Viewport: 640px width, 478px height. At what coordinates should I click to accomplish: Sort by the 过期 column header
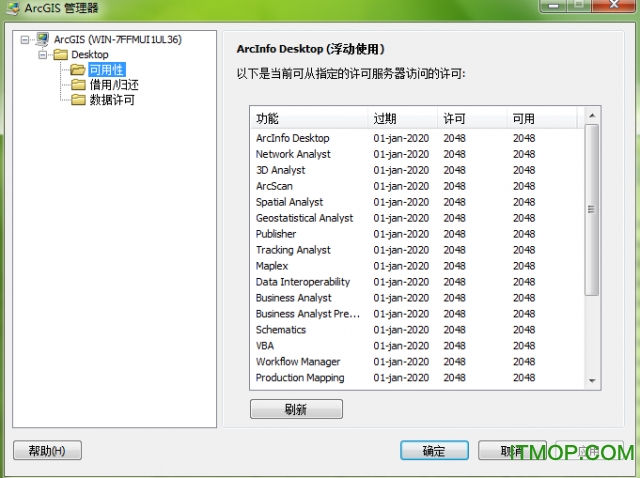pos(402,119)
